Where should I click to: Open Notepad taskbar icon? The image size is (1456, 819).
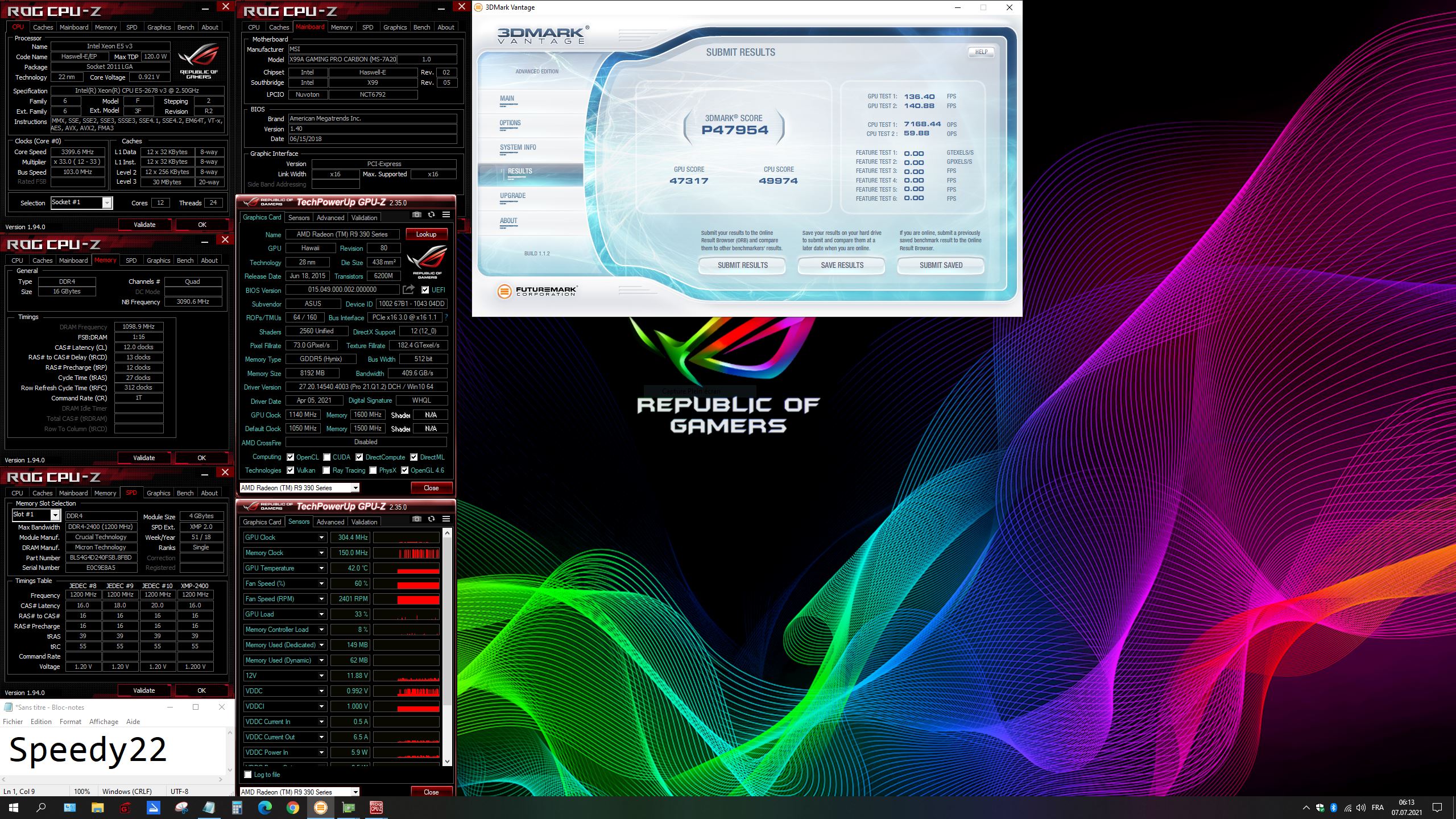click(209, 808)
